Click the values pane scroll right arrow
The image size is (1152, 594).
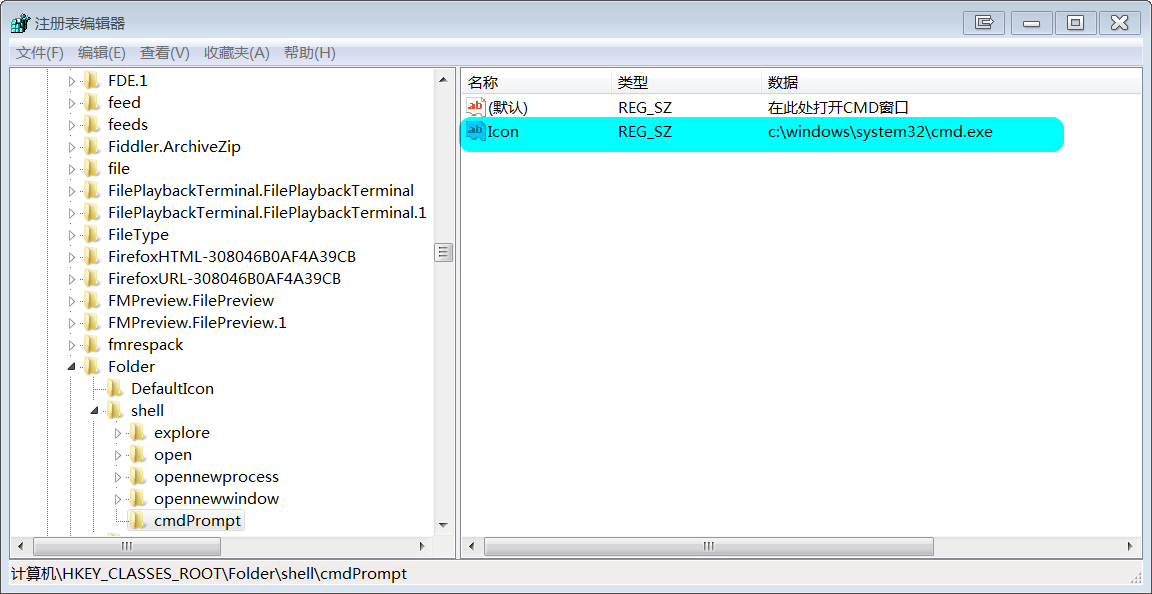pos(1130,546)
